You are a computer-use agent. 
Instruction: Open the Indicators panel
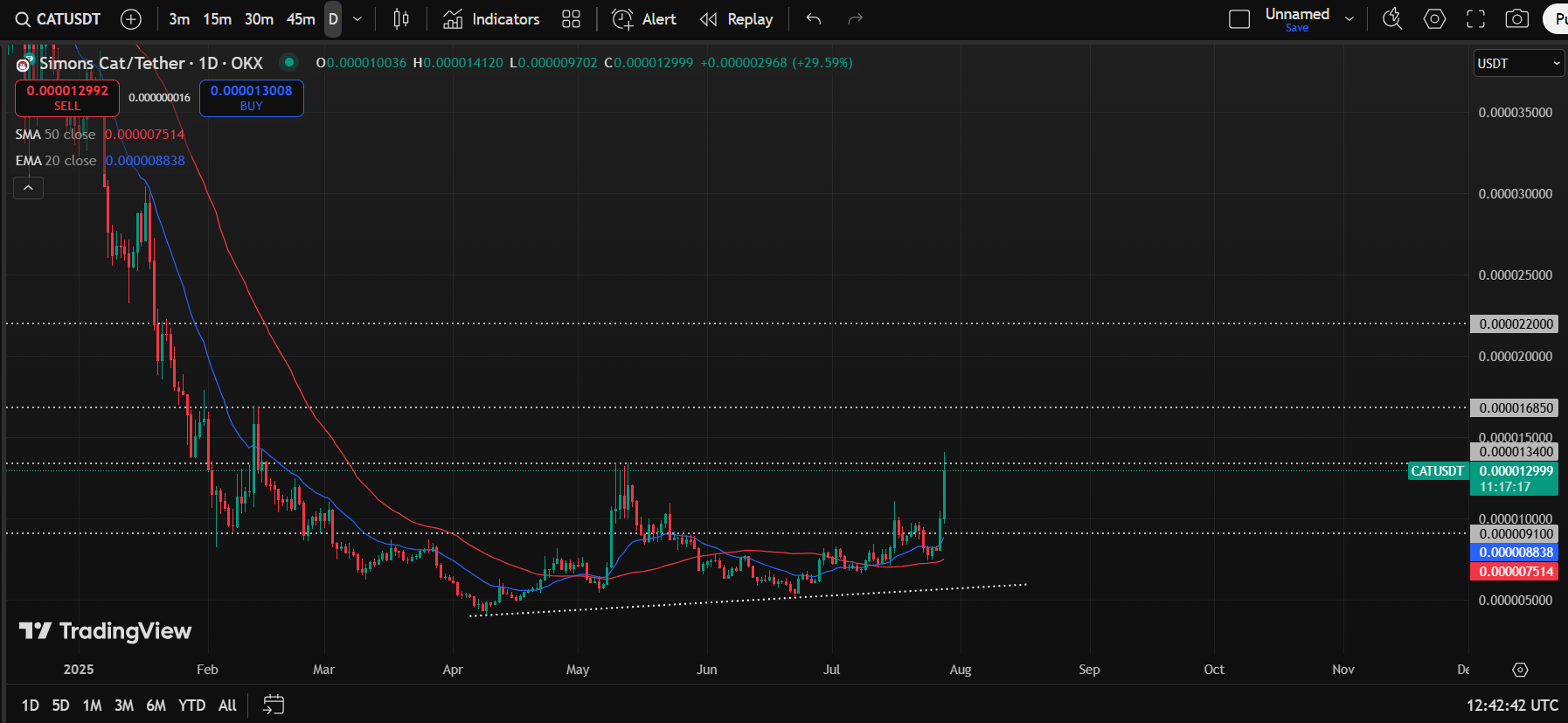[491, 19]
